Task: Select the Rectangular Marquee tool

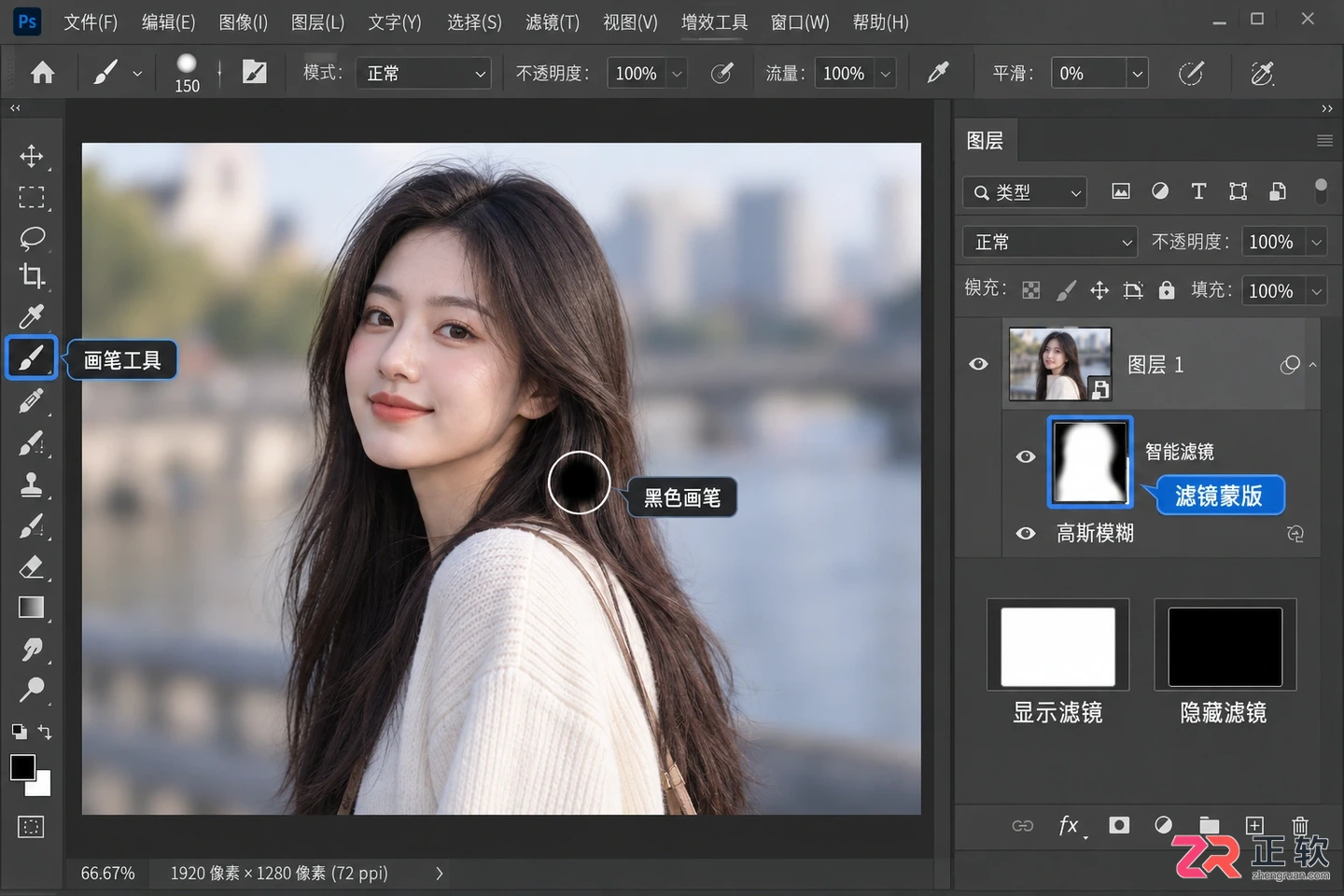Action: point(32,197)
